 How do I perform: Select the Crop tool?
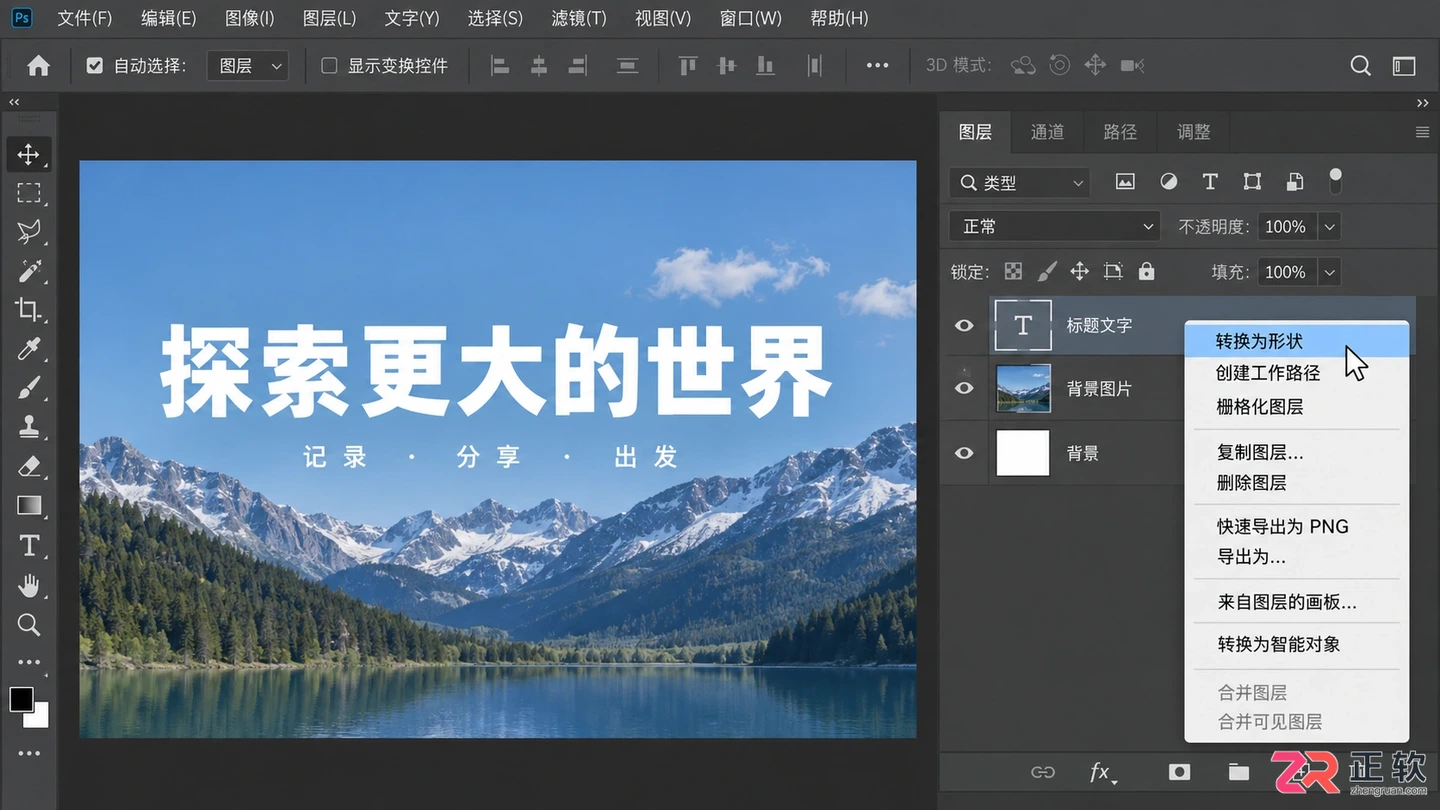click(x=29, y=310)
